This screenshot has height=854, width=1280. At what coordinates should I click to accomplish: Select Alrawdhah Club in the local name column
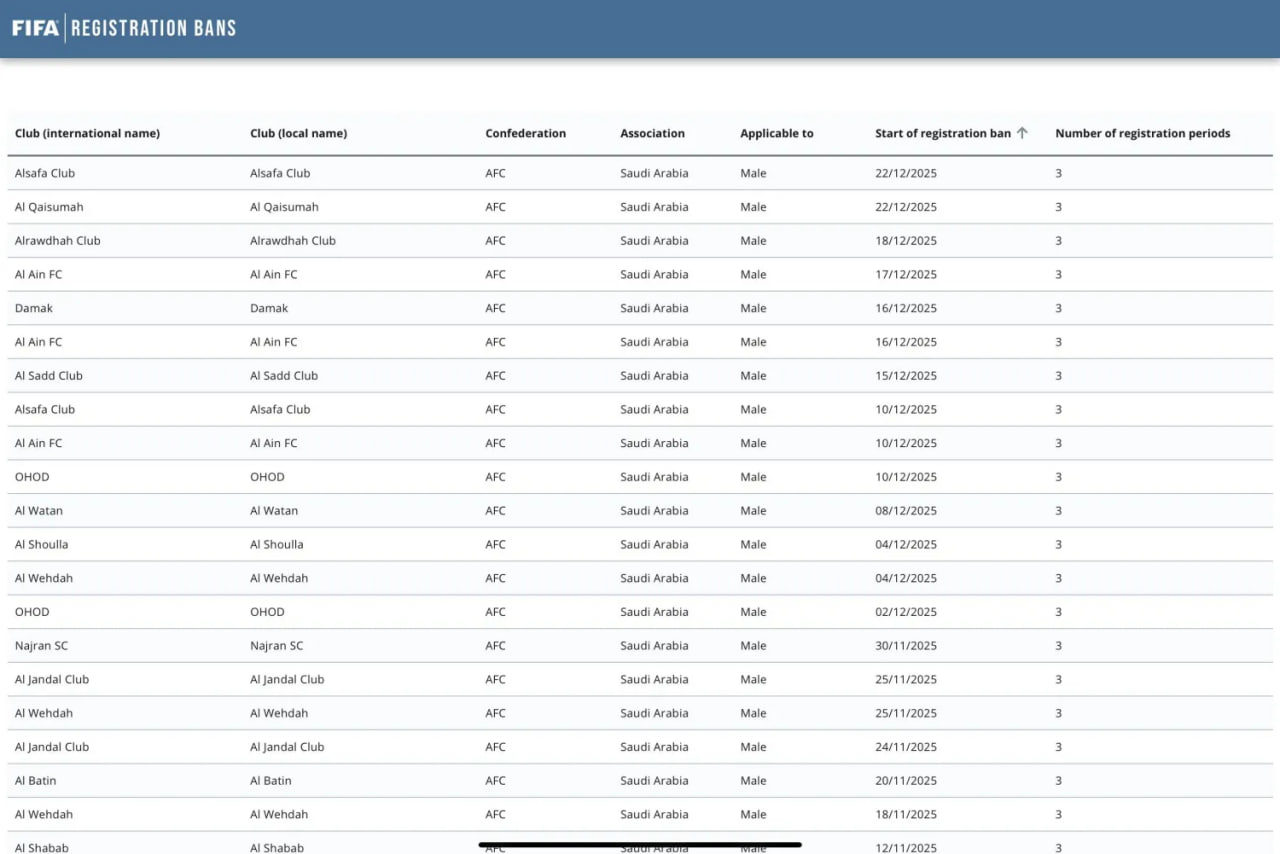click(x=292, y=241)
